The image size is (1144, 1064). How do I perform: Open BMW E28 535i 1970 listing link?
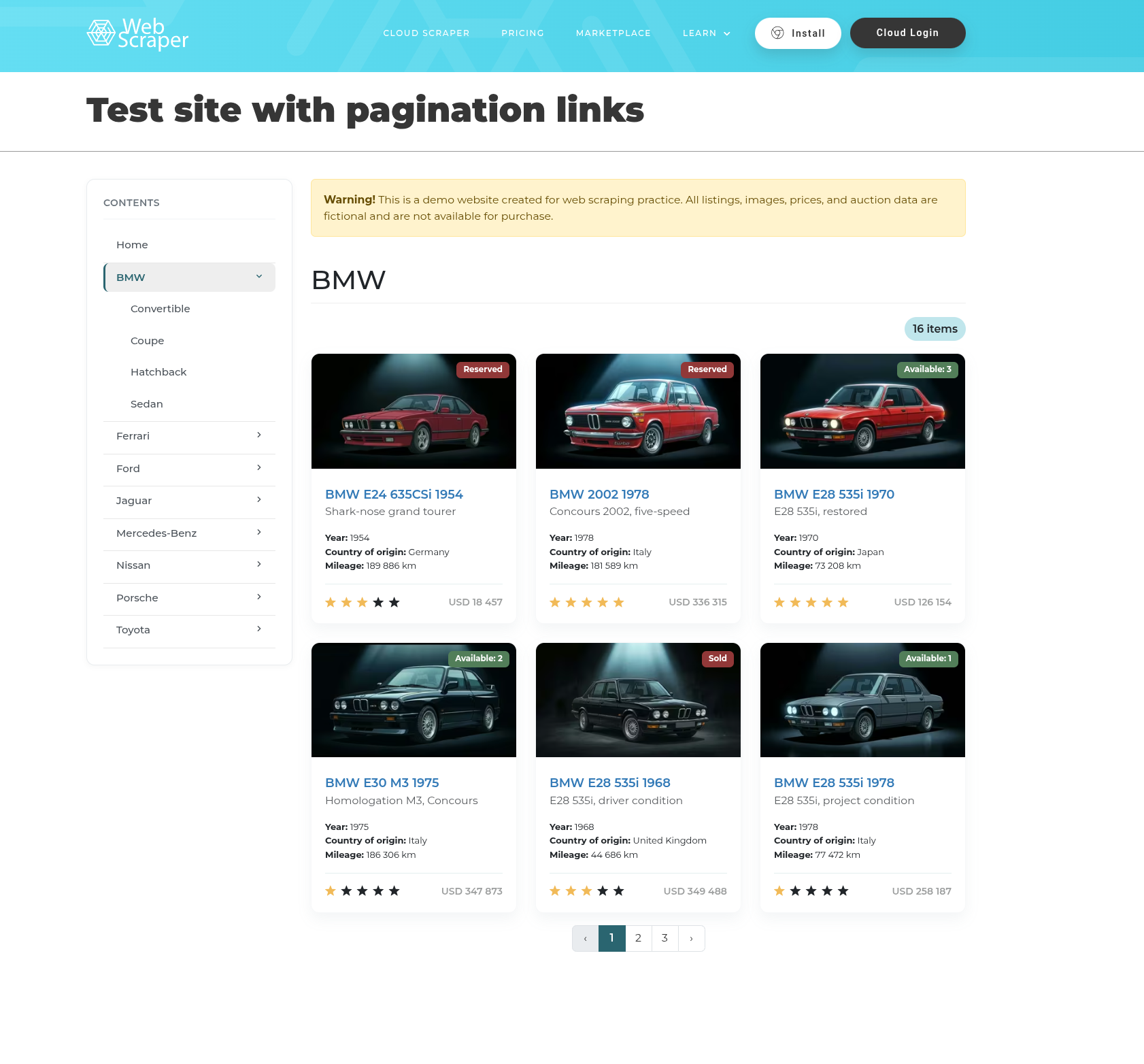tap(834, 495)
